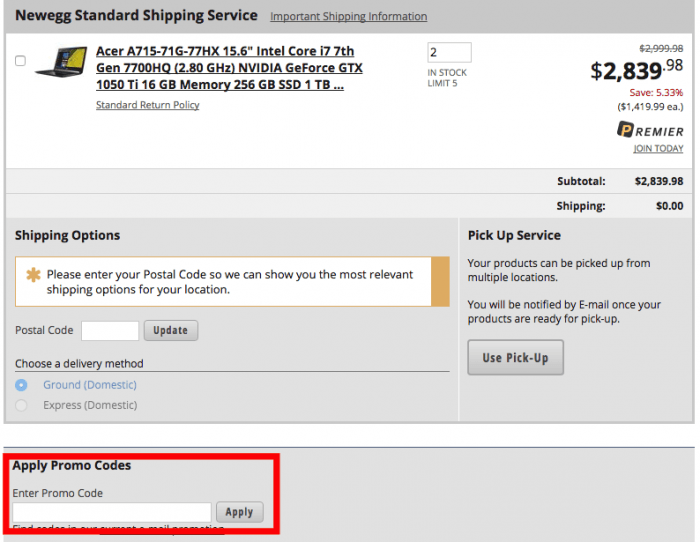
Task: Click the Subtotal amount $2,839.98
Action: point(659,181)
